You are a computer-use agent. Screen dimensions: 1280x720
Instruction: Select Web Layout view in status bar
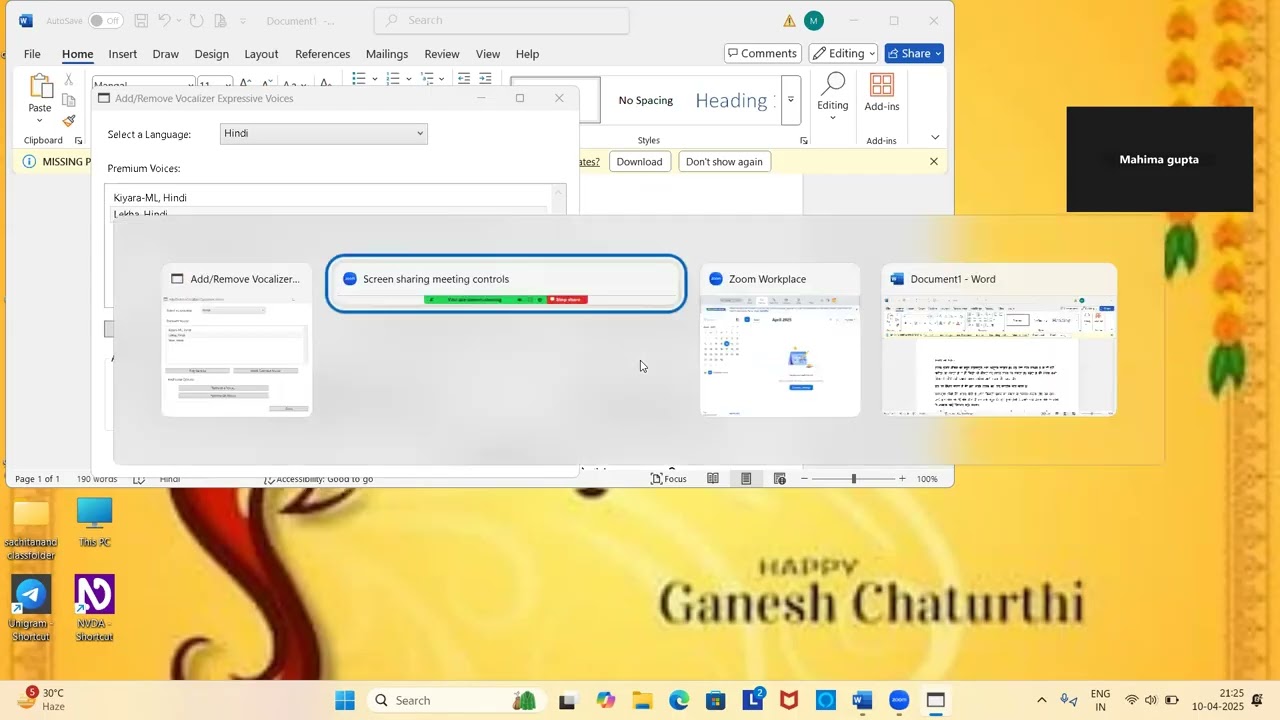pyautogui.click(x=780, y=479)
